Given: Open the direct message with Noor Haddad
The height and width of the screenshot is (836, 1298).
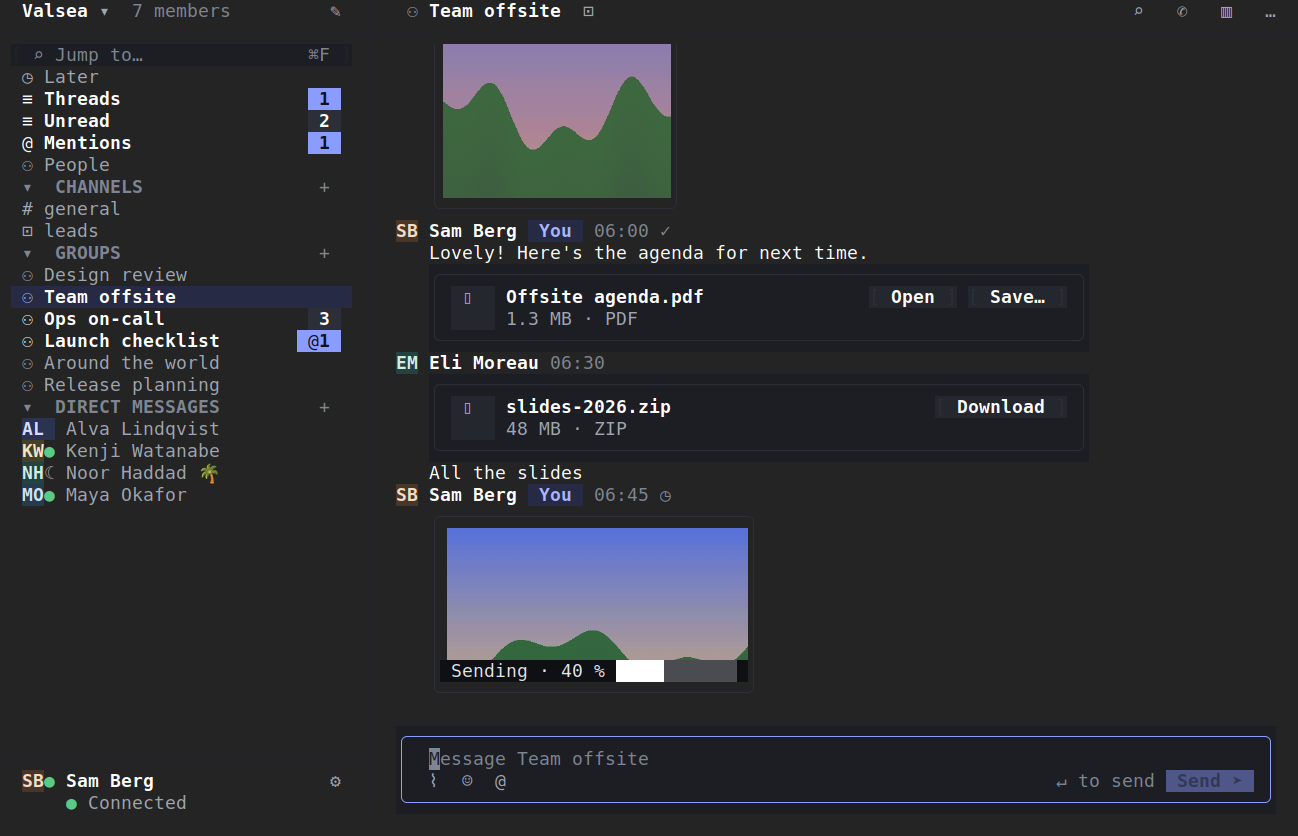Looking at the screenshot, I should click(x=181, y=473).
